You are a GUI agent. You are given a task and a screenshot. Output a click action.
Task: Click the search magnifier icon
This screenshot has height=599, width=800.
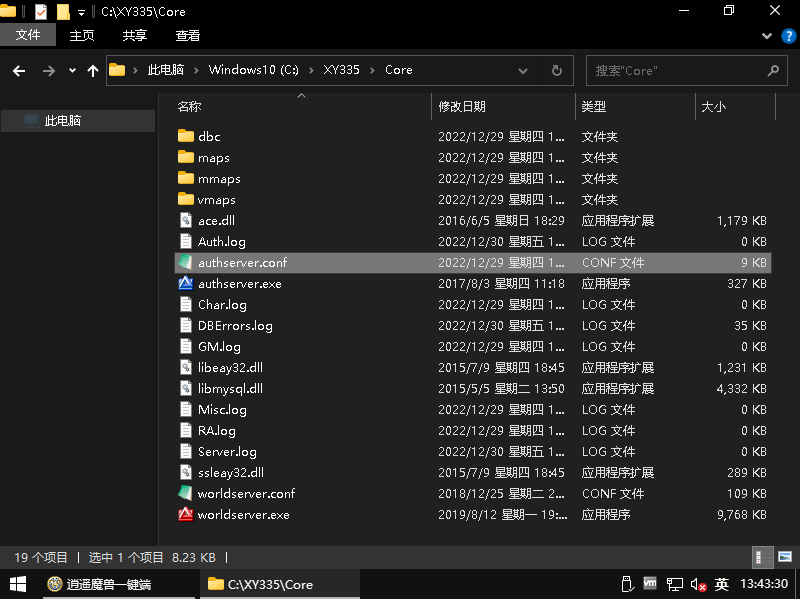773,70
